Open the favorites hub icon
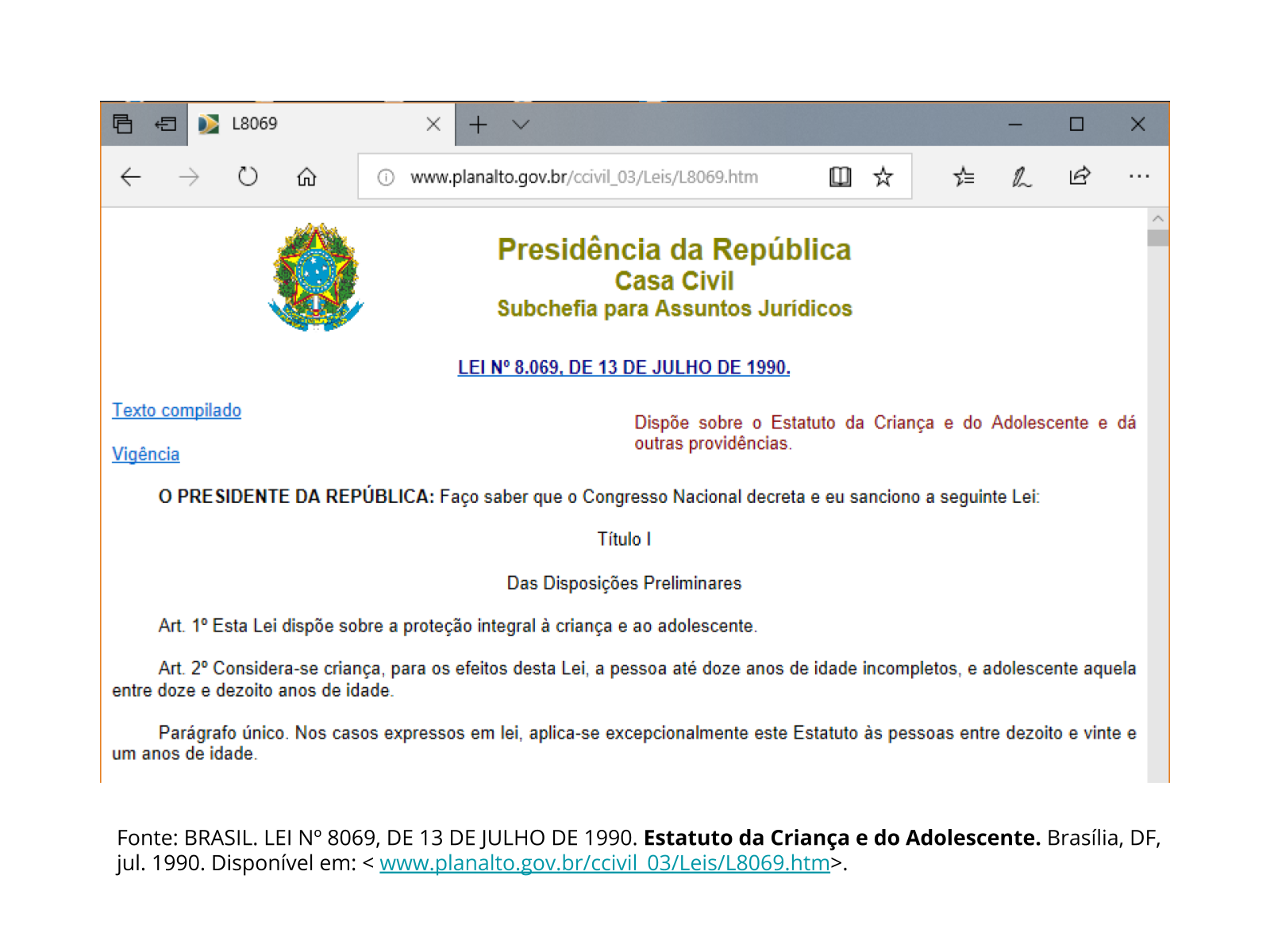Viewport: 1270px width, 952px height. 964,177
